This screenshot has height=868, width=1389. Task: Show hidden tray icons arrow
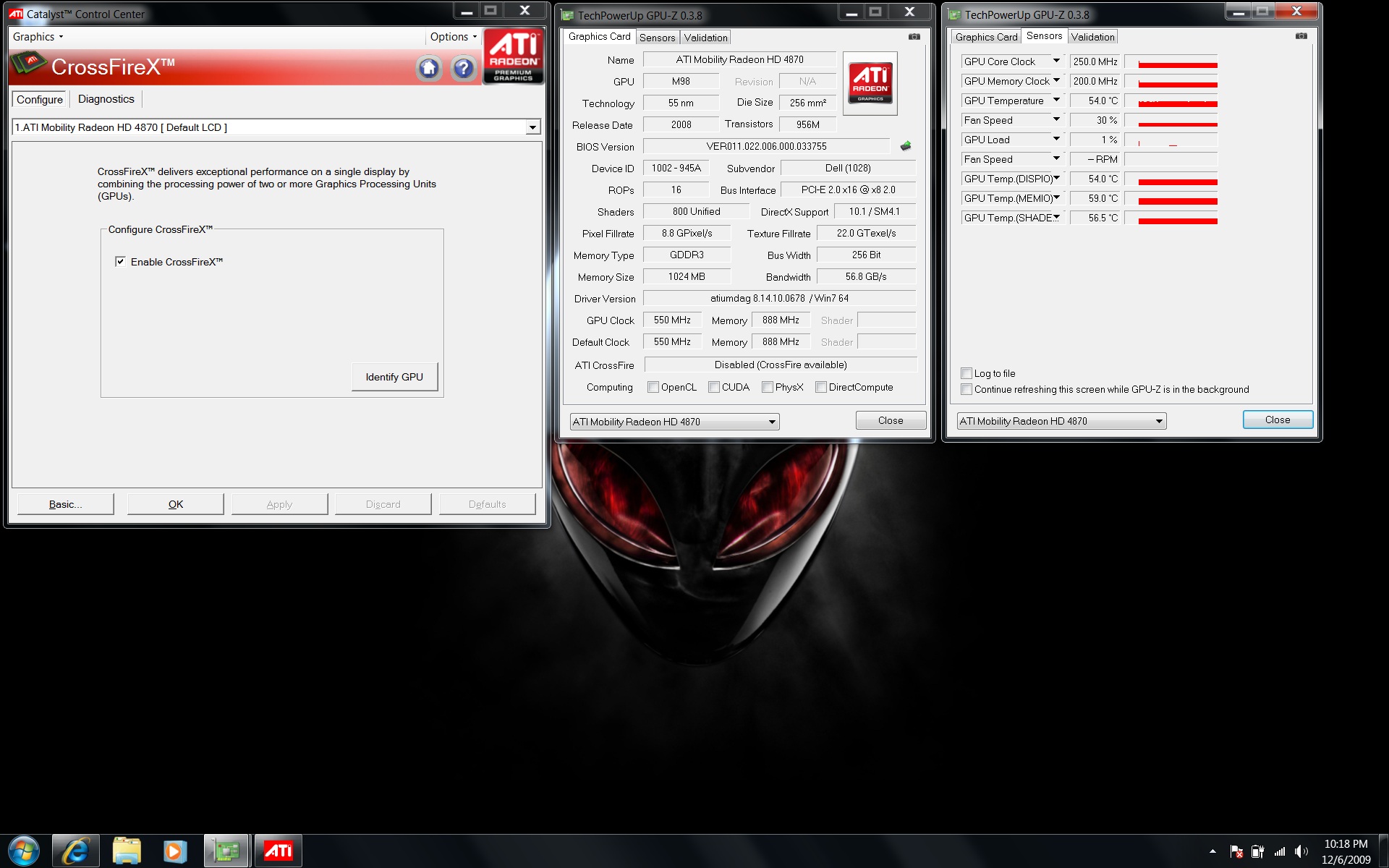pos(1212,851)
